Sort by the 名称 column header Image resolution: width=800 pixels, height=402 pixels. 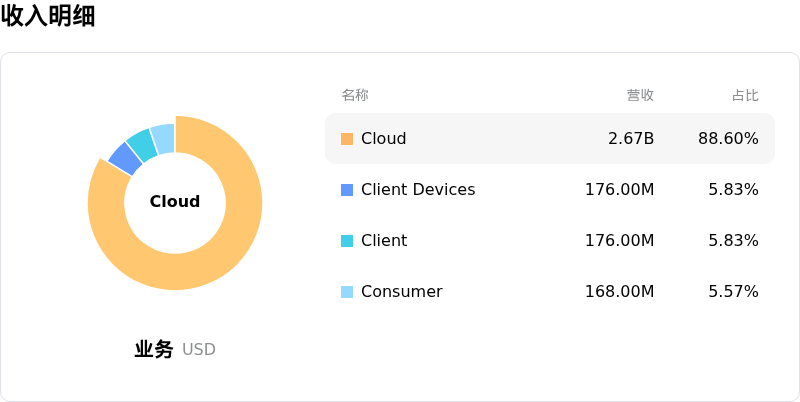pos(355,95)
